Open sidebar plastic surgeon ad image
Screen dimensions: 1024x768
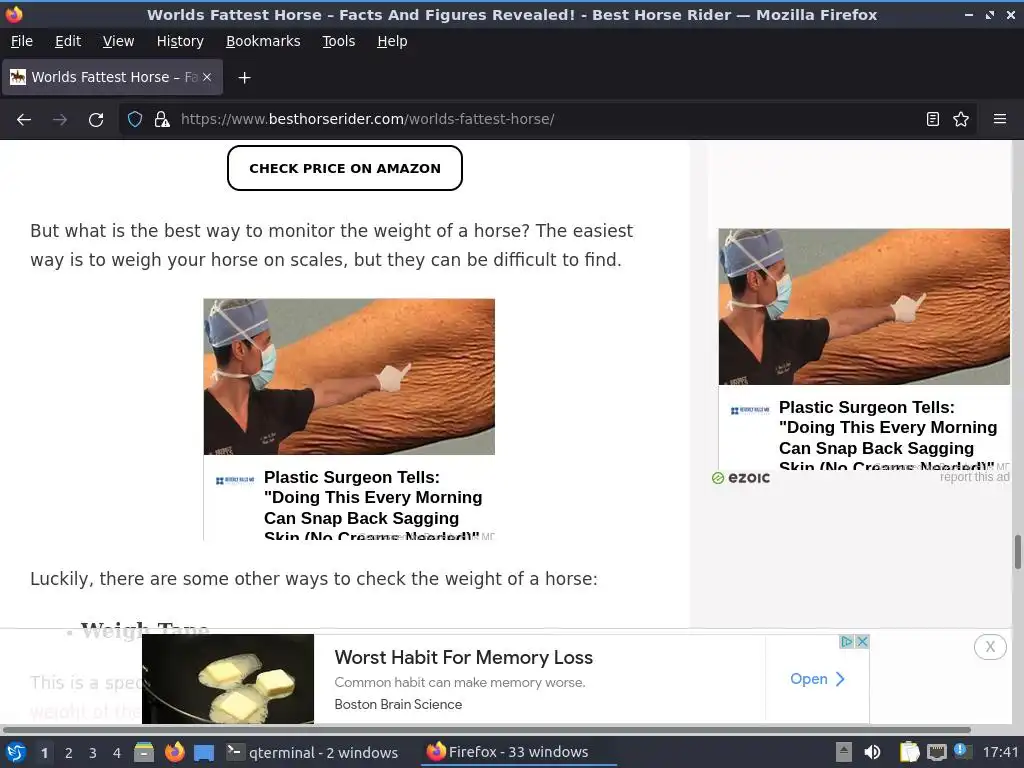864,307
